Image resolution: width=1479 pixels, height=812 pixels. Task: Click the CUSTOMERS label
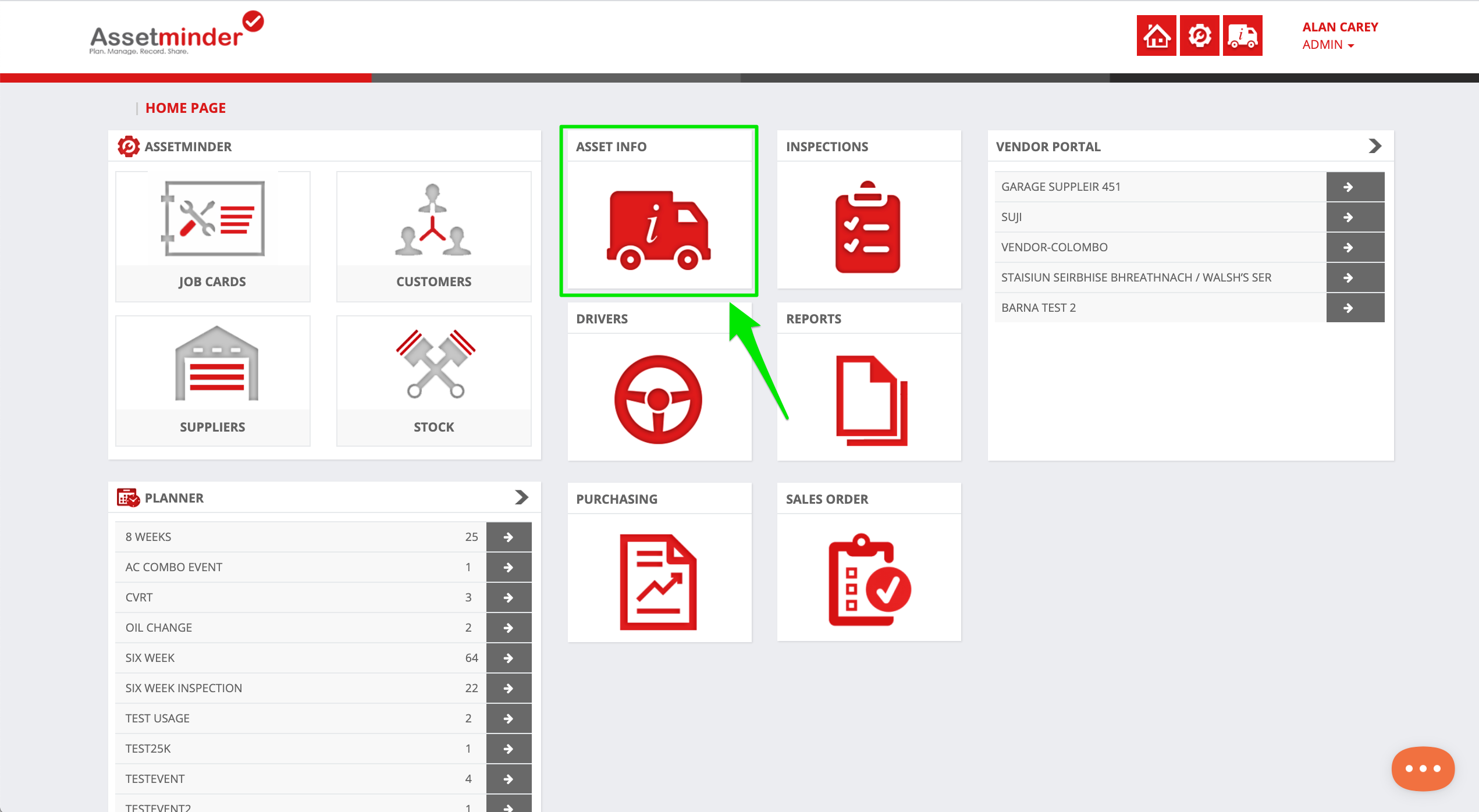(433, 282)
